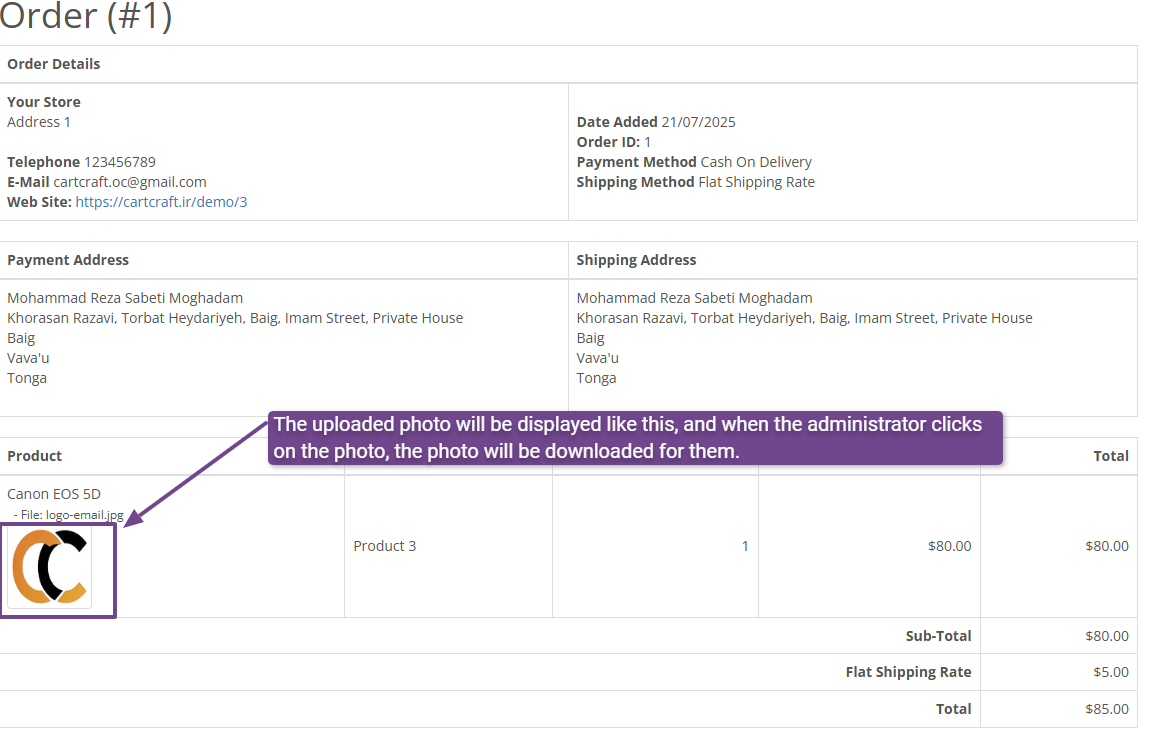Click the quantity value 1 in product row
Image resolution: width=1159 pixels, height=747 pixels.
744,546
